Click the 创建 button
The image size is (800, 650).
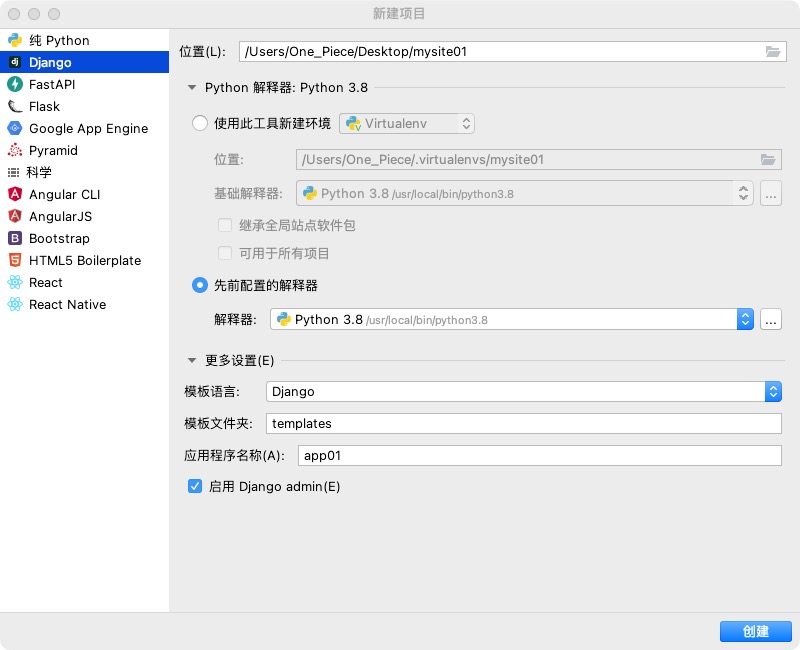point(755,631)
